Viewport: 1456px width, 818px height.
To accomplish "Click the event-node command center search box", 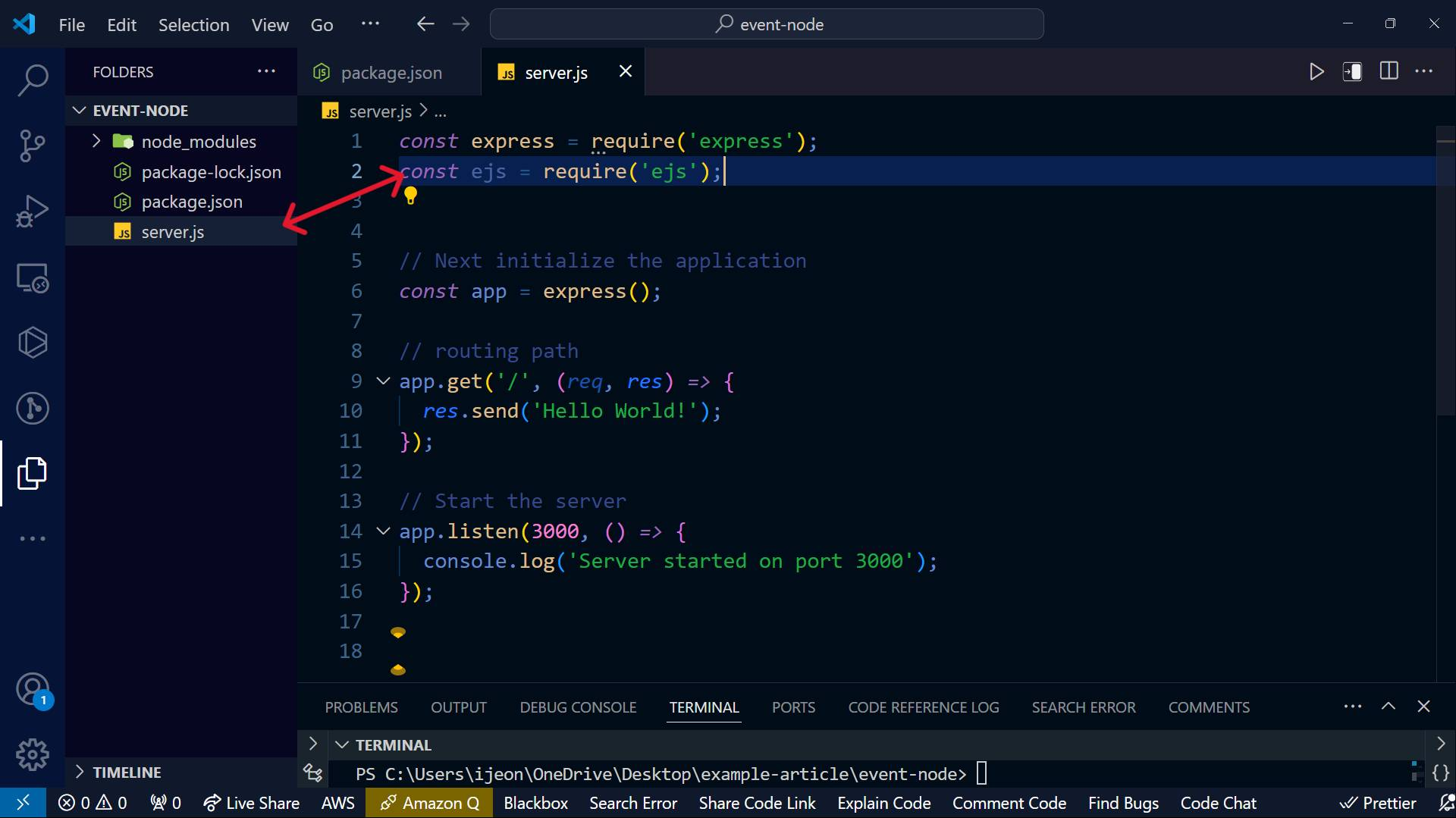I will pyautogui.click(x=767, y=24).
